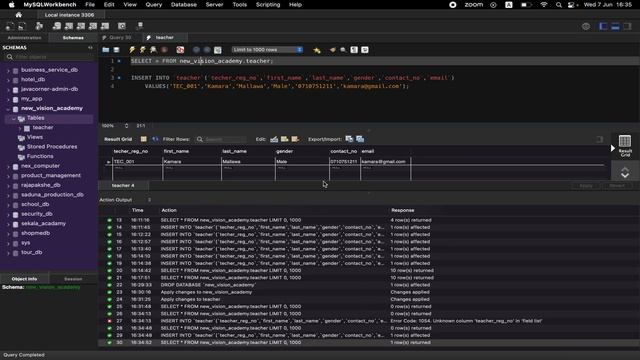Click the commit transaction icon

(196, 50)
